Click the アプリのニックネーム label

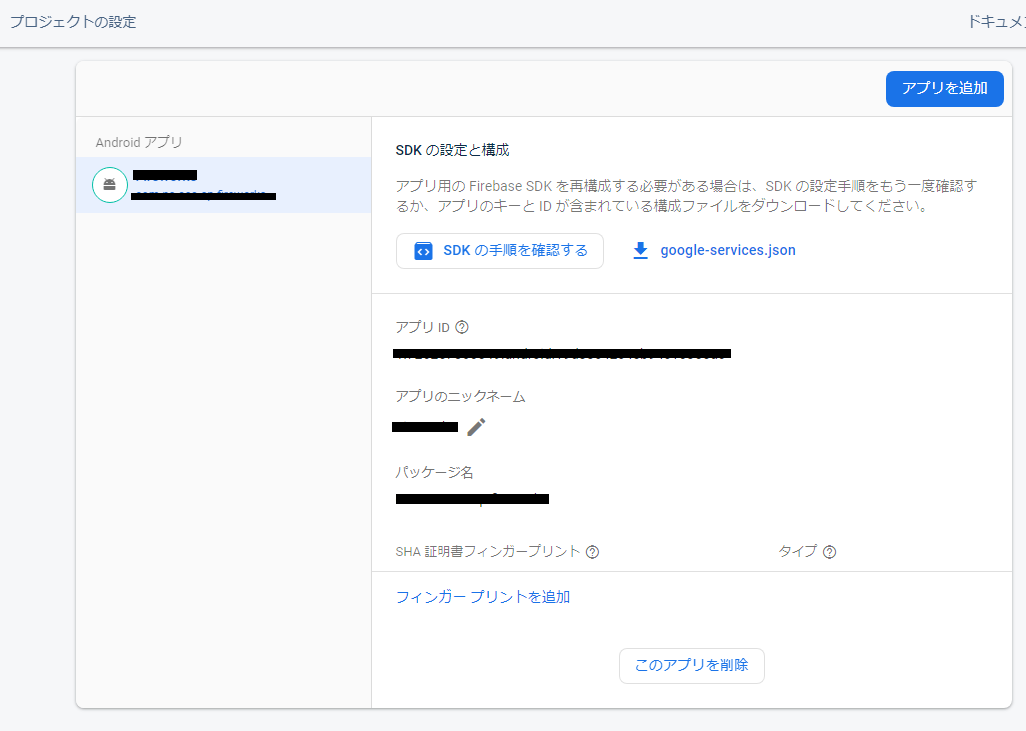pos(460,397)
